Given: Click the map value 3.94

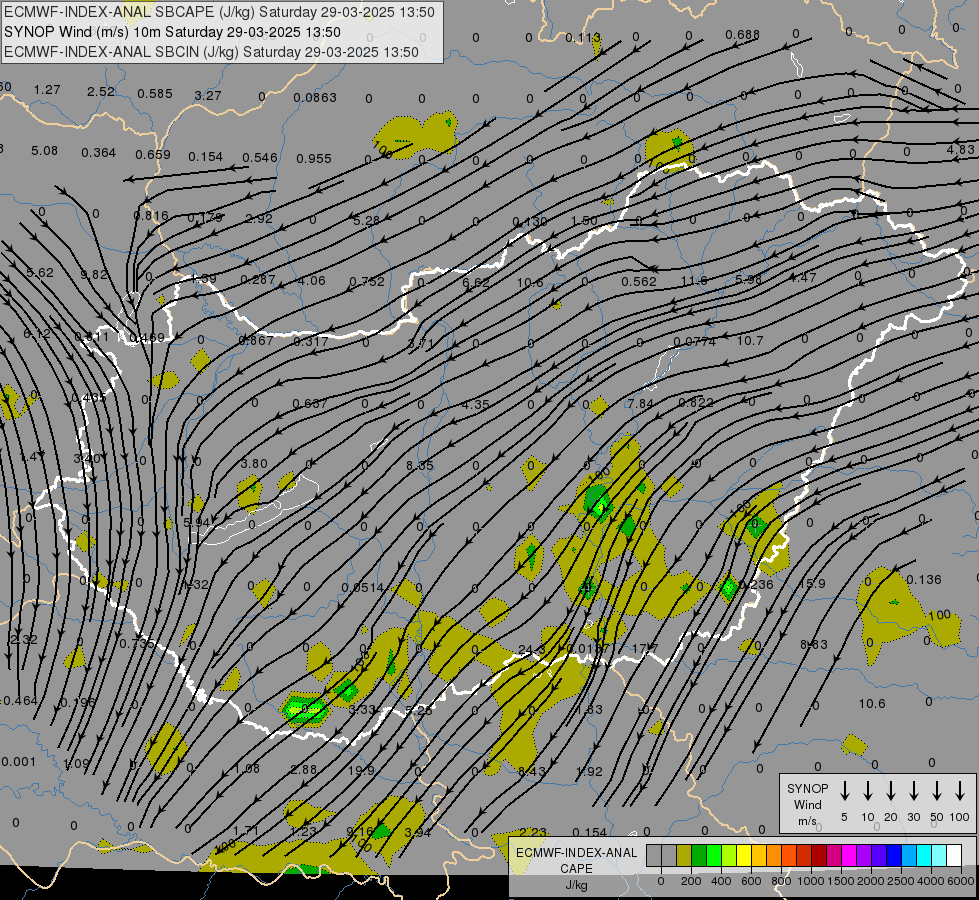Looking at the screenshot, I should (x=418, y=832).
